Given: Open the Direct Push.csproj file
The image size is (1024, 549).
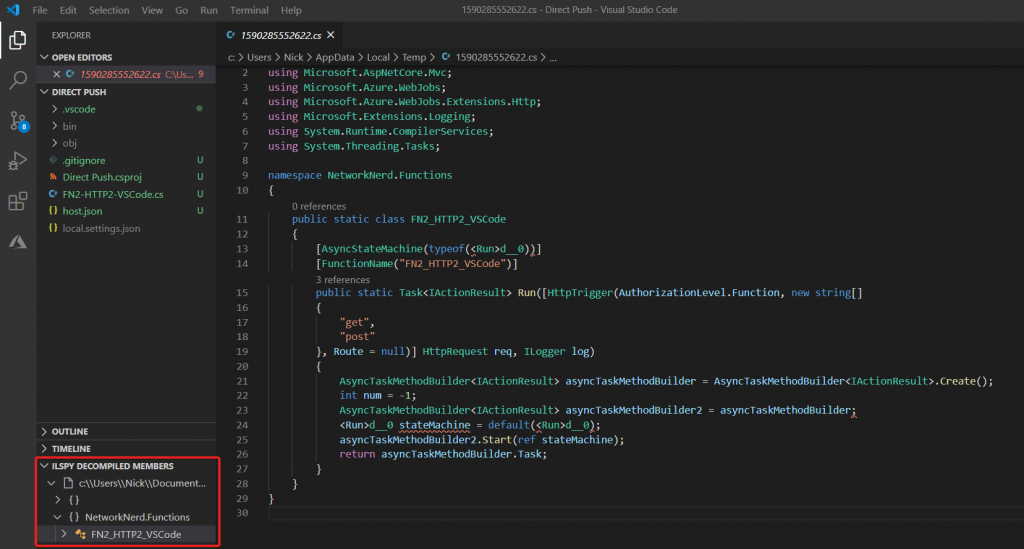Looking at the screenshot, I should click(102, 177).
